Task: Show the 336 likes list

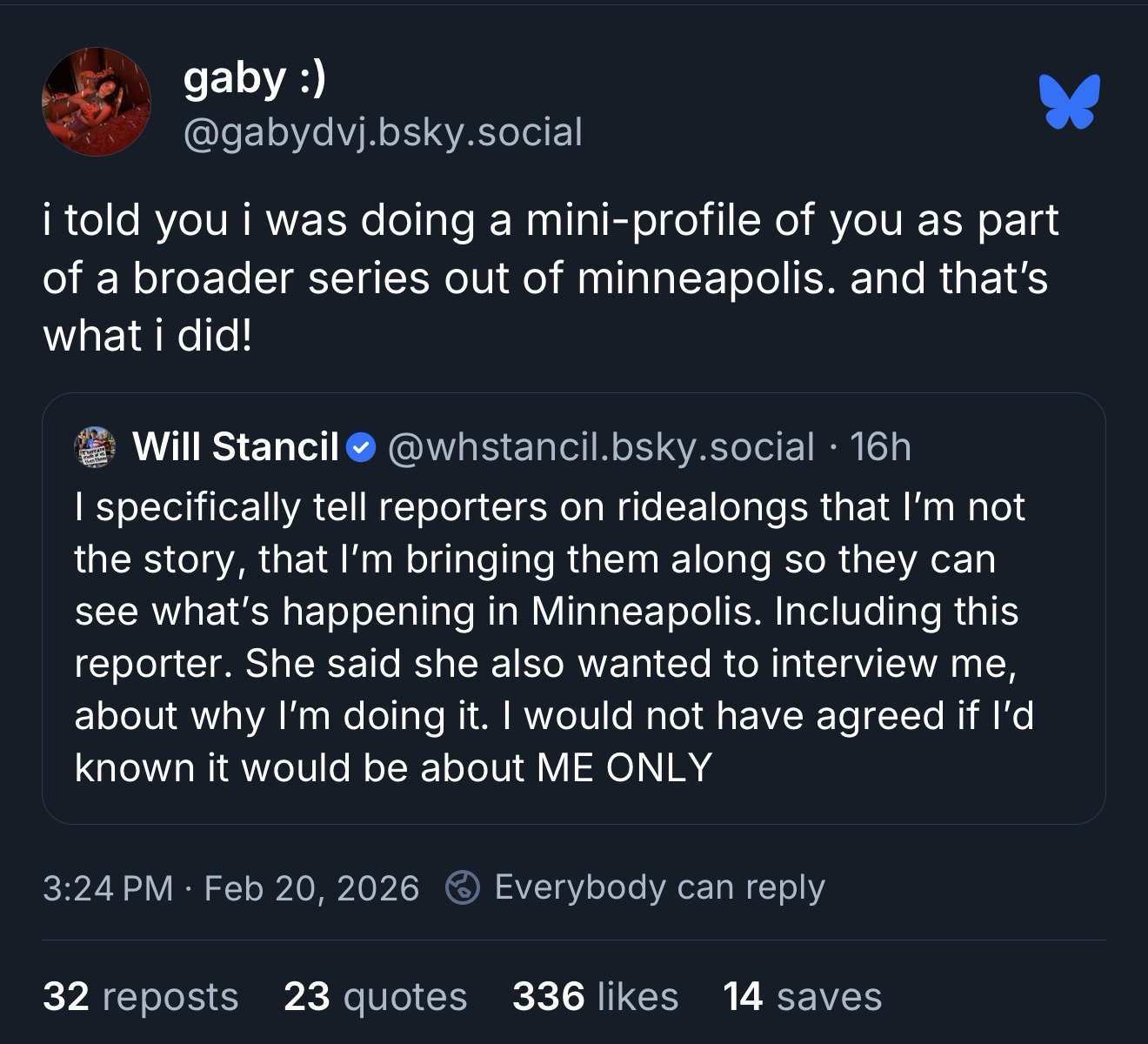Action: tap(595, 996)
